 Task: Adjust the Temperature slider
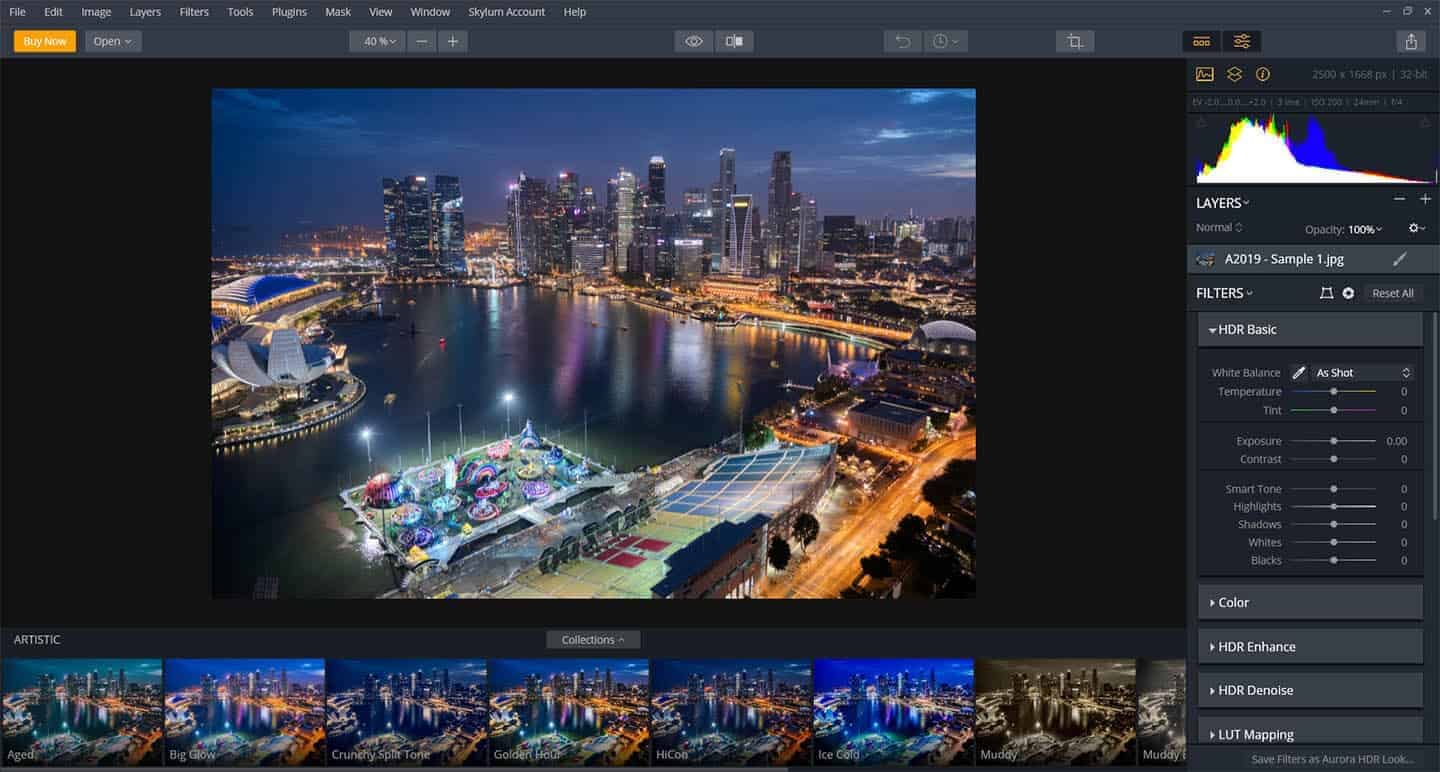[1333, 392]
